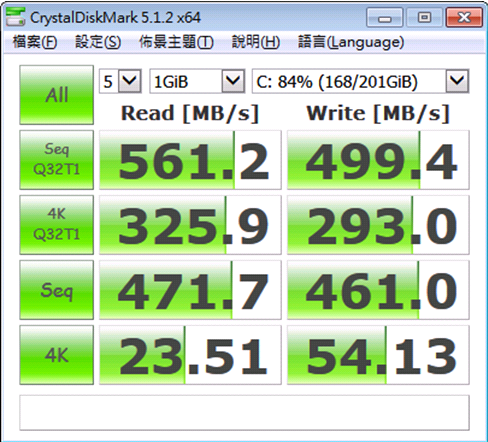The image size is (488, 442).
Task: Close the CrystalDiskMark window
Action: click(464, 17)
